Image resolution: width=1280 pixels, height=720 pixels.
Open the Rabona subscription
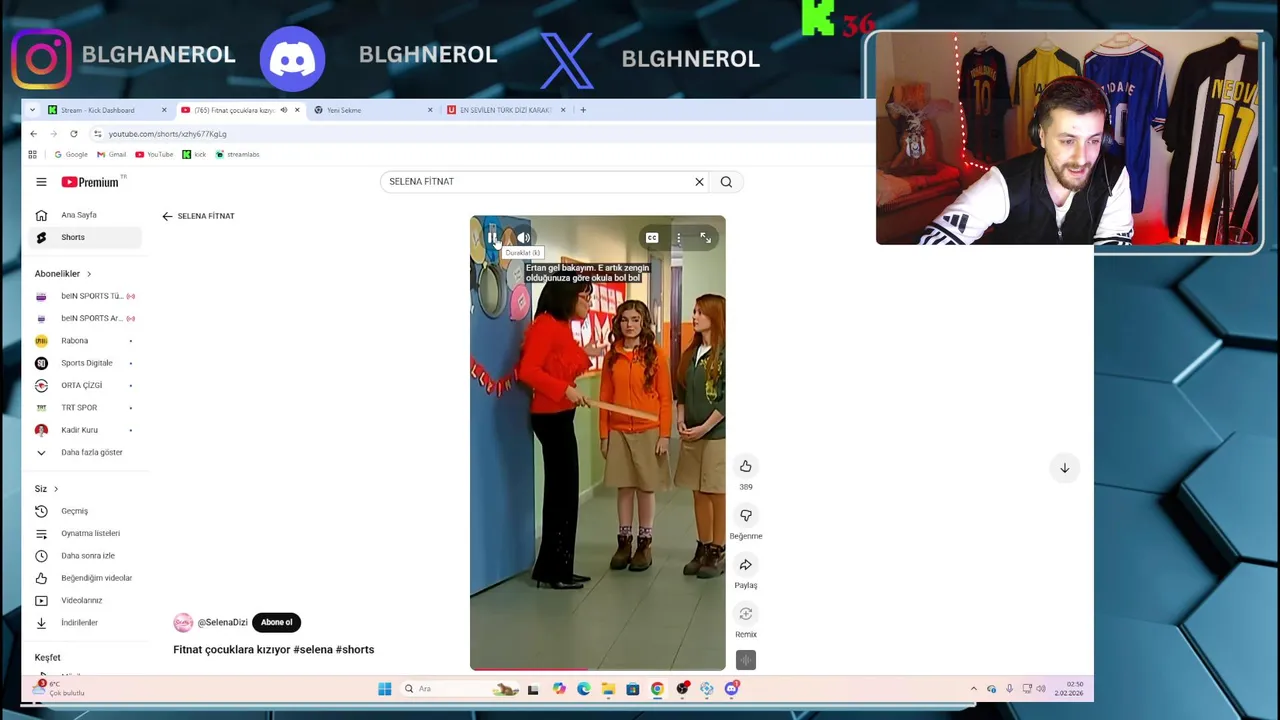tap(84, 341)
